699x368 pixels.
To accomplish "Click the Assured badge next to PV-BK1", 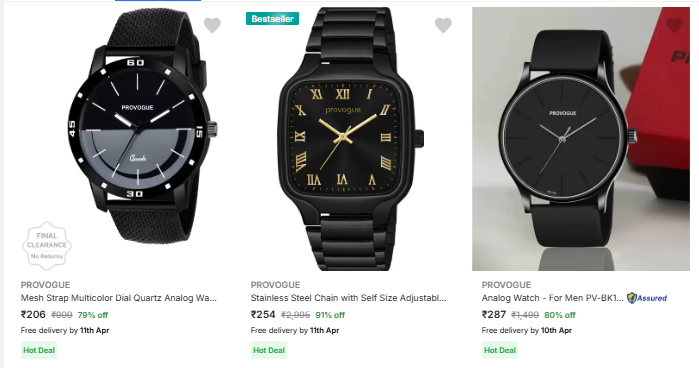I will point(647,298).
